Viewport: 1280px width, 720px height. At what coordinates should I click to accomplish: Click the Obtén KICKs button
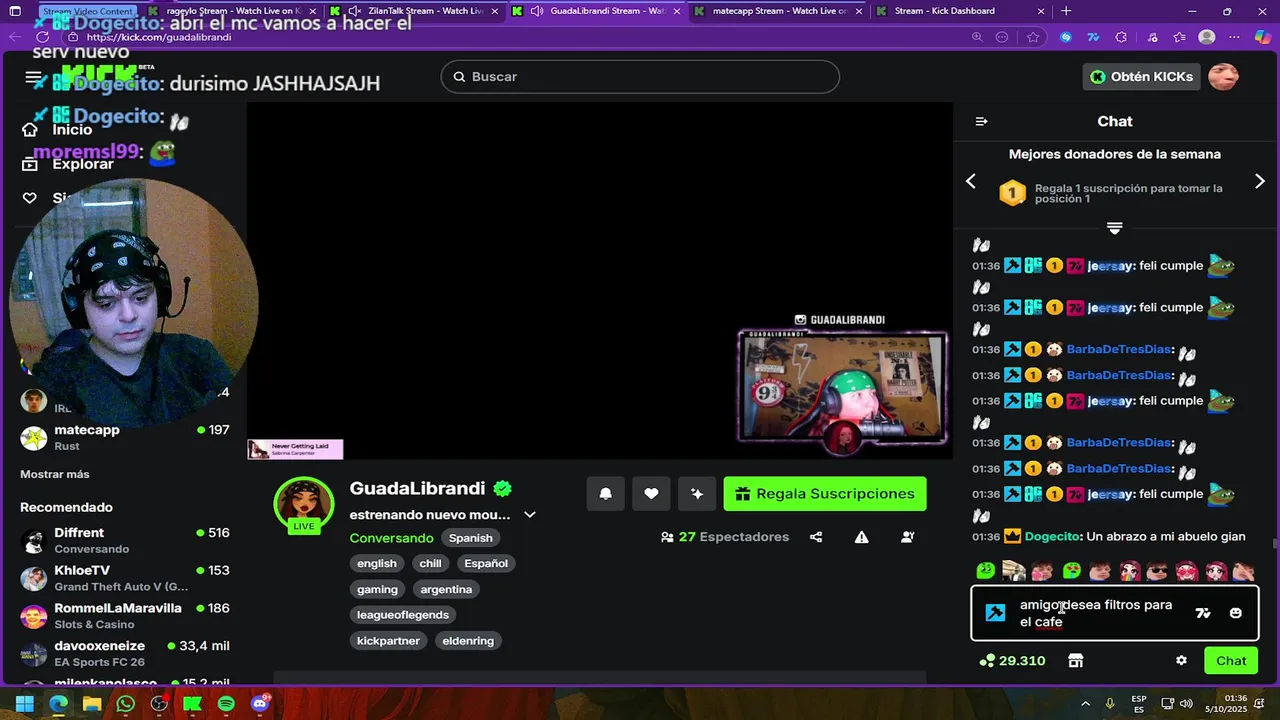[x=1141, y=76]
